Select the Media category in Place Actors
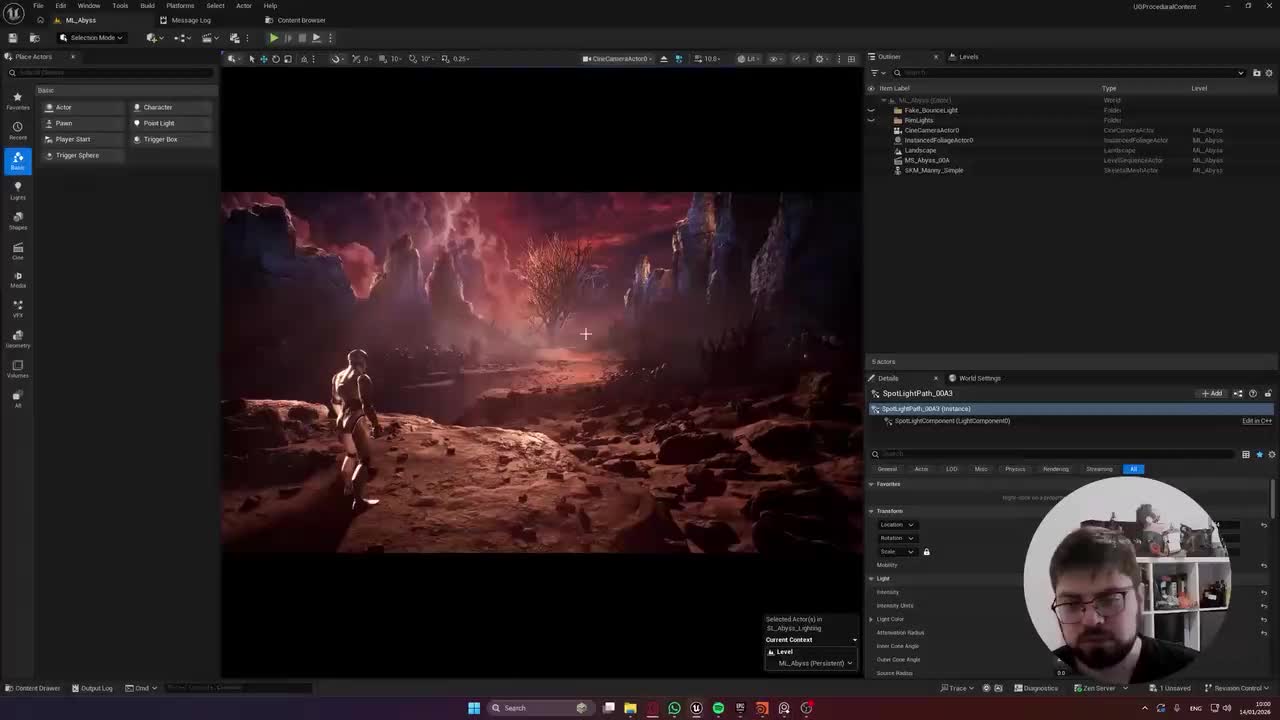The height and width of the screenshot is (720, 1280). [x=17, y=280]
